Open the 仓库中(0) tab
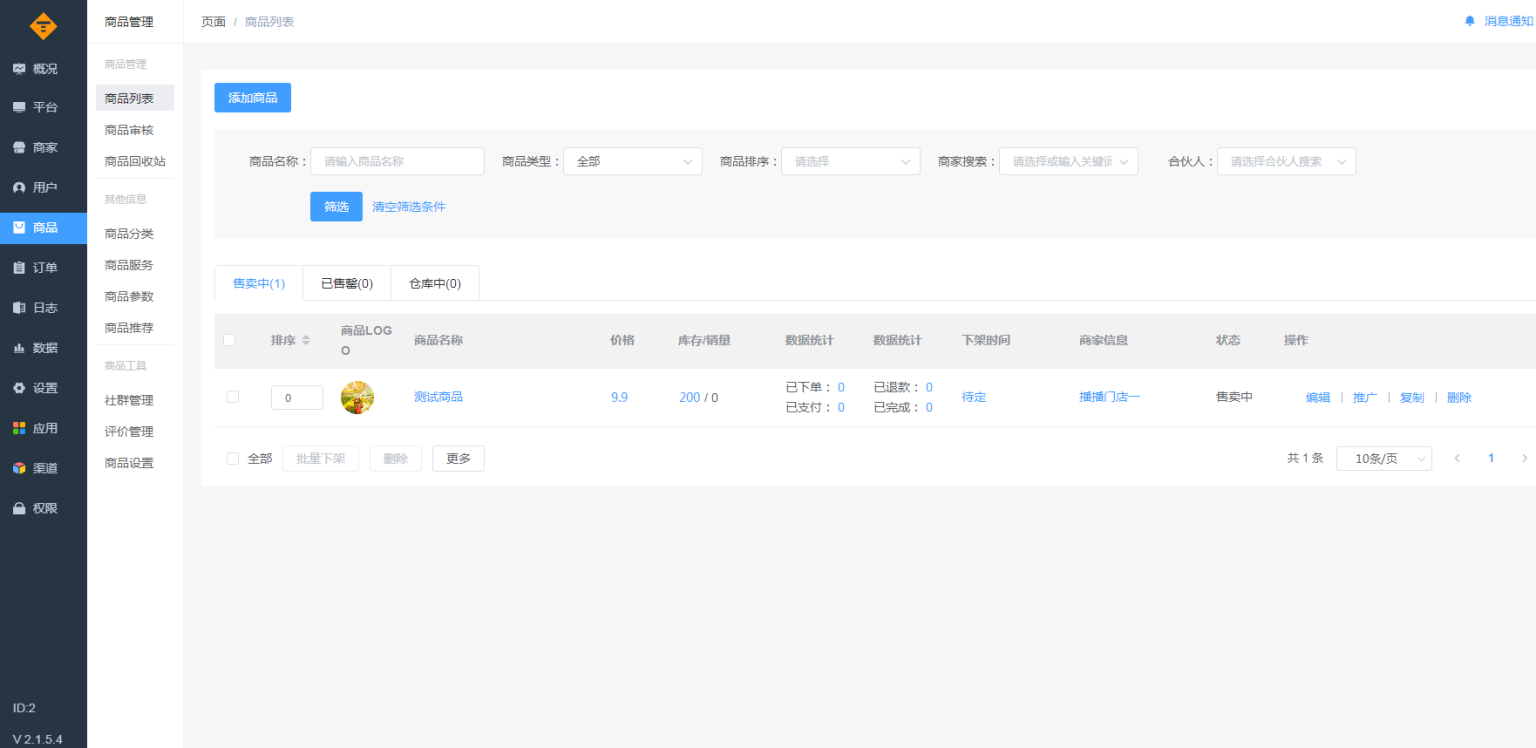 tap(434, 283)
